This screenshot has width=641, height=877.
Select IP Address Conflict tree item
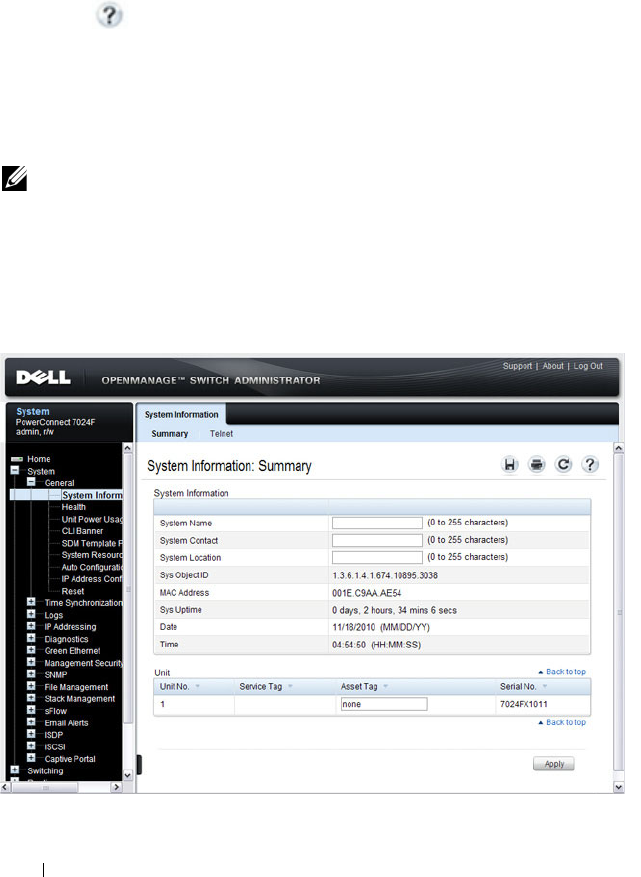[x=92, y=579]
